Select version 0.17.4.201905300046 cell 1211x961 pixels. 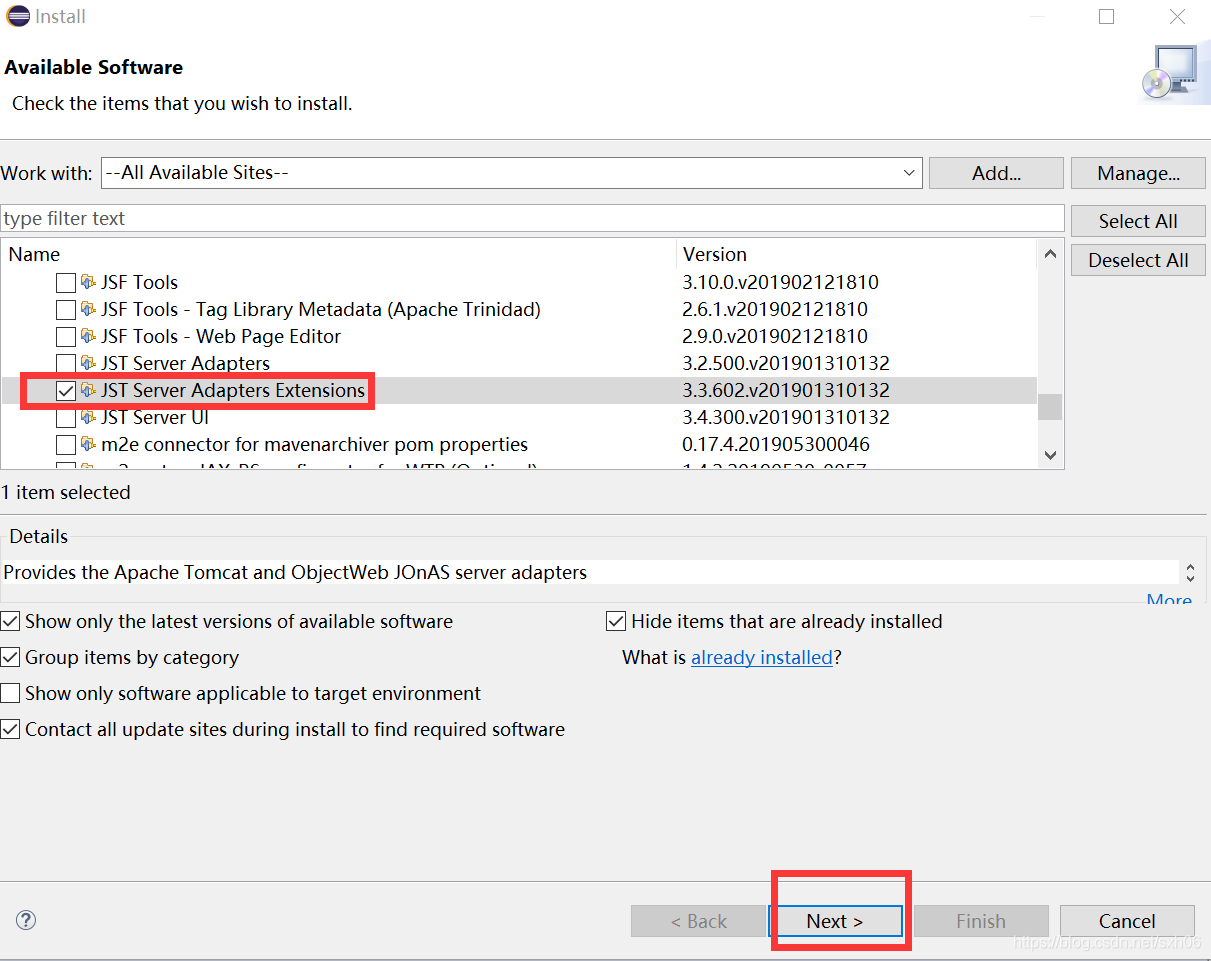tap(776, 444)
